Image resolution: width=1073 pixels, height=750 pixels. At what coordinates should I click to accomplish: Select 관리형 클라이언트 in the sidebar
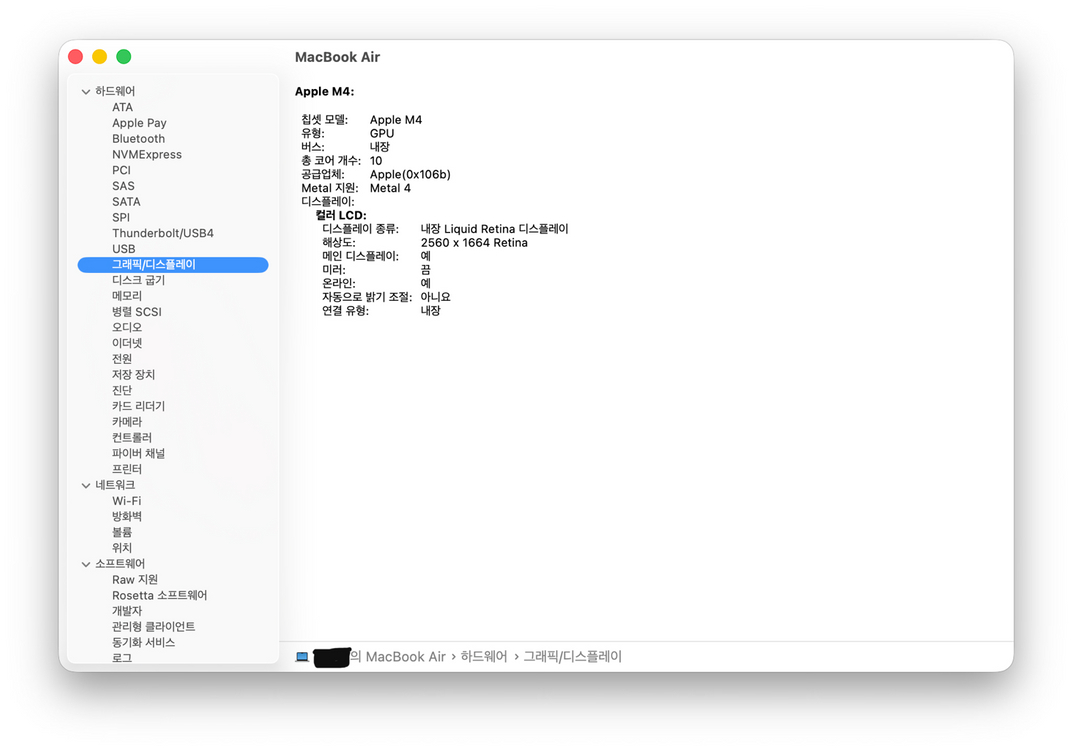(153, 628)
